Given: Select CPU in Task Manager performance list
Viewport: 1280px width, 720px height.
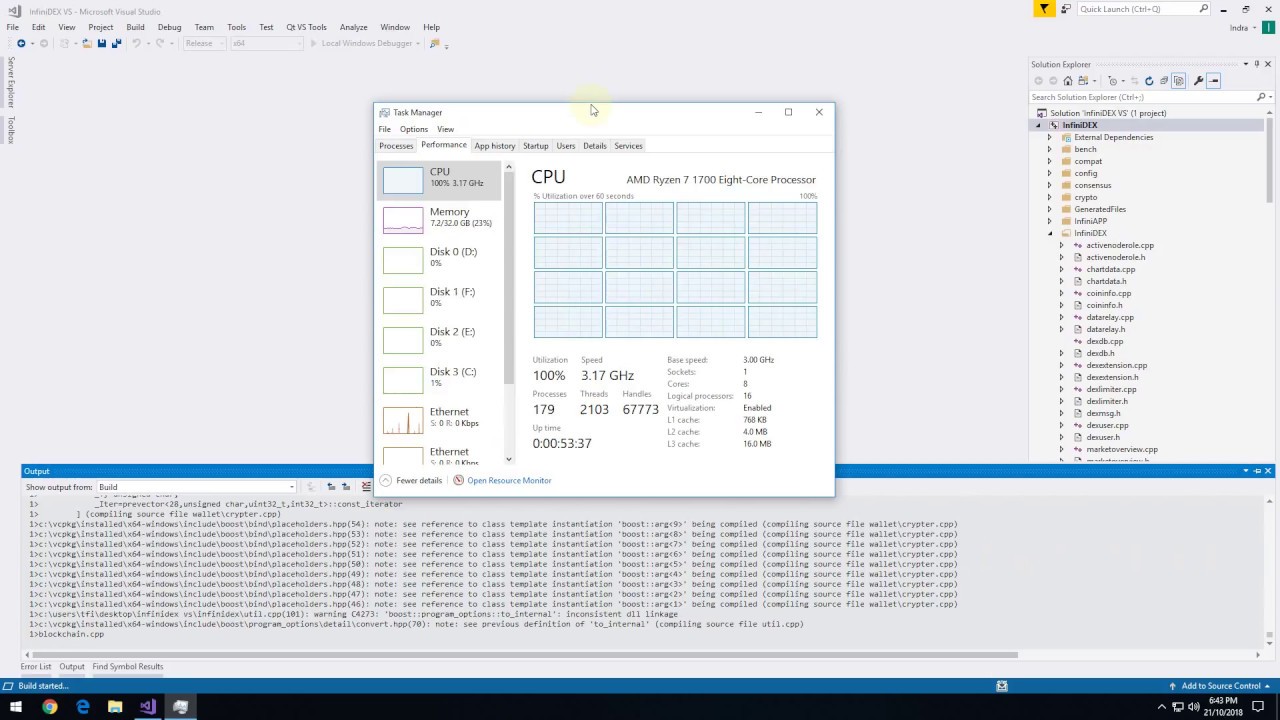Looking at the screenshot, I should click(x=441, y=179).
